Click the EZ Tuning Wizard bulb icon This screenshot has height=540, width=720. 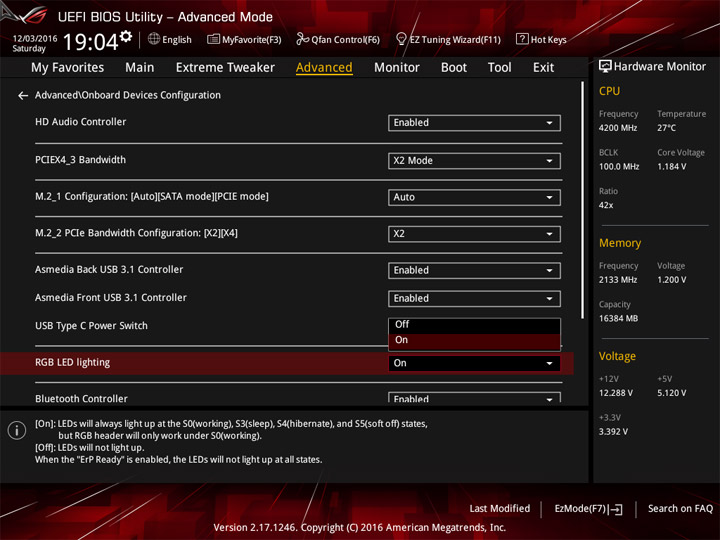pos(401,39)
